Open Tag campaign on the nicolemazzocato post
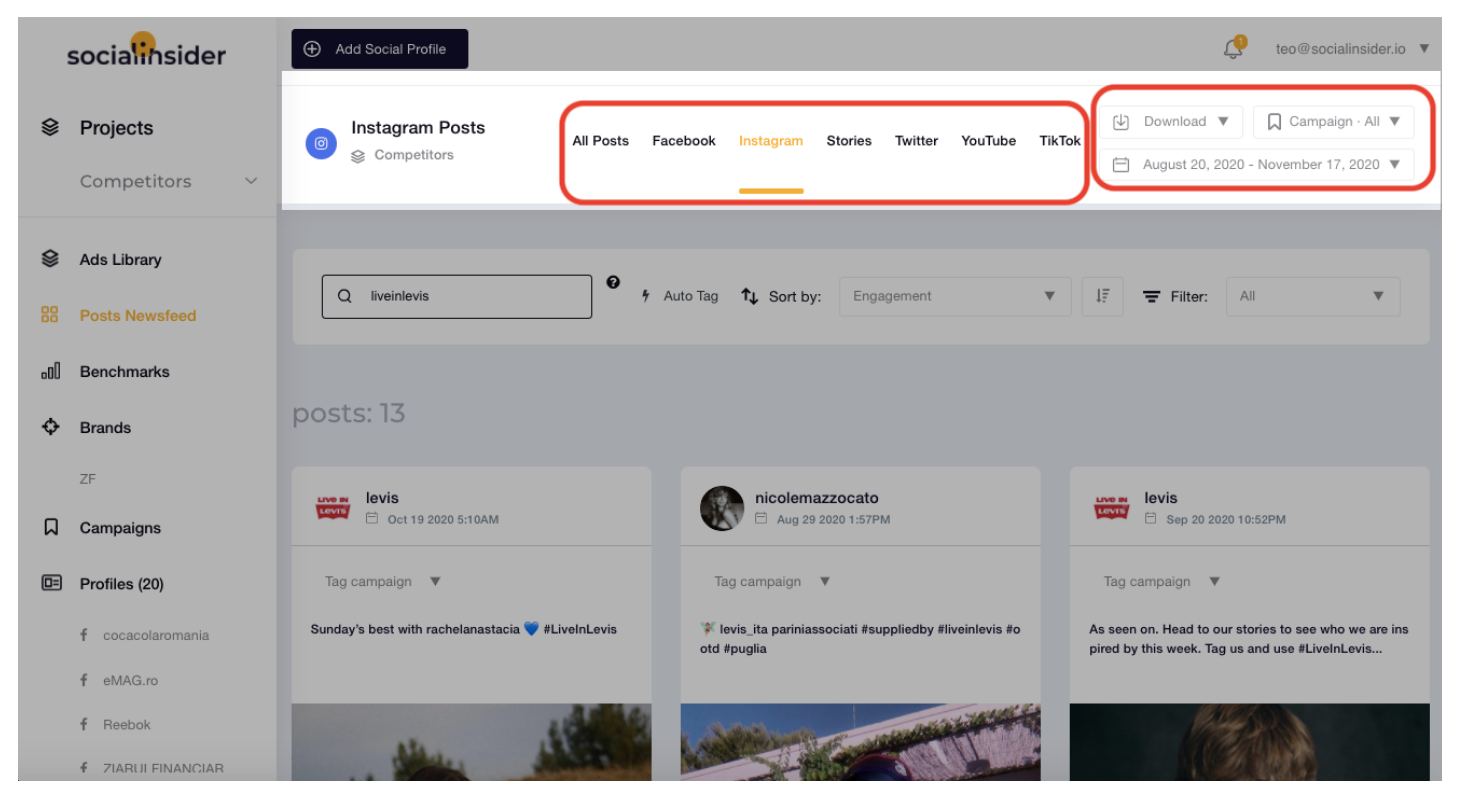This screenshot has width=1460, height=800. [772, 581]
